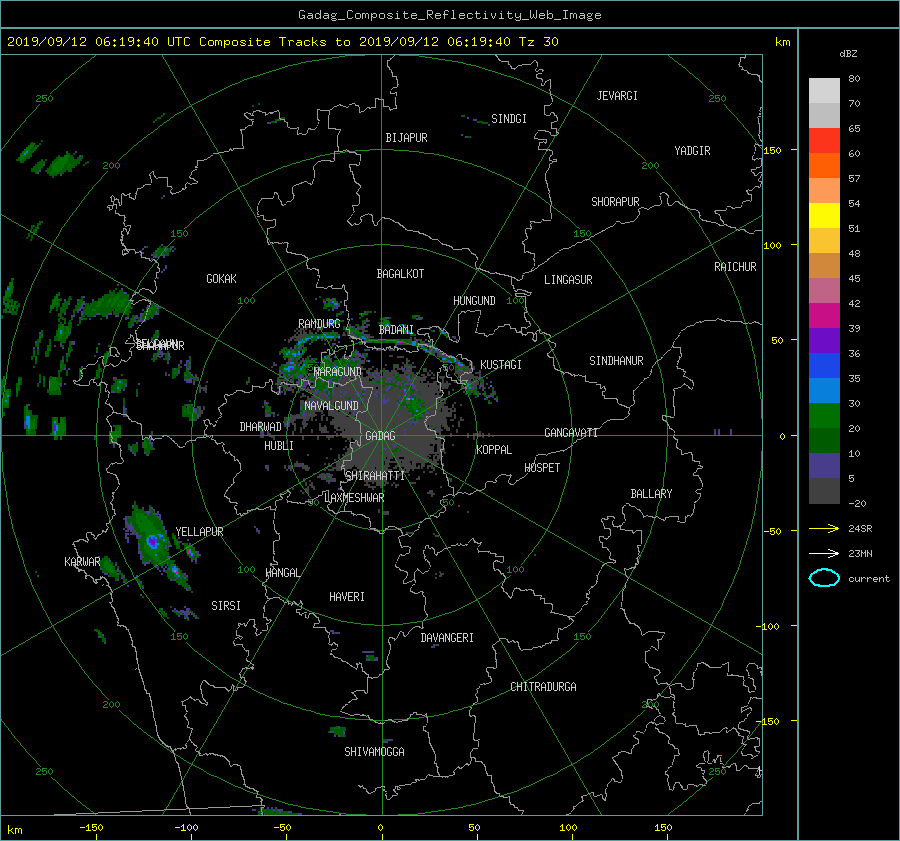Select the YELLAPUR label
Image resolution: width=900 pixels, height=841 pixels.
(199, 532)
